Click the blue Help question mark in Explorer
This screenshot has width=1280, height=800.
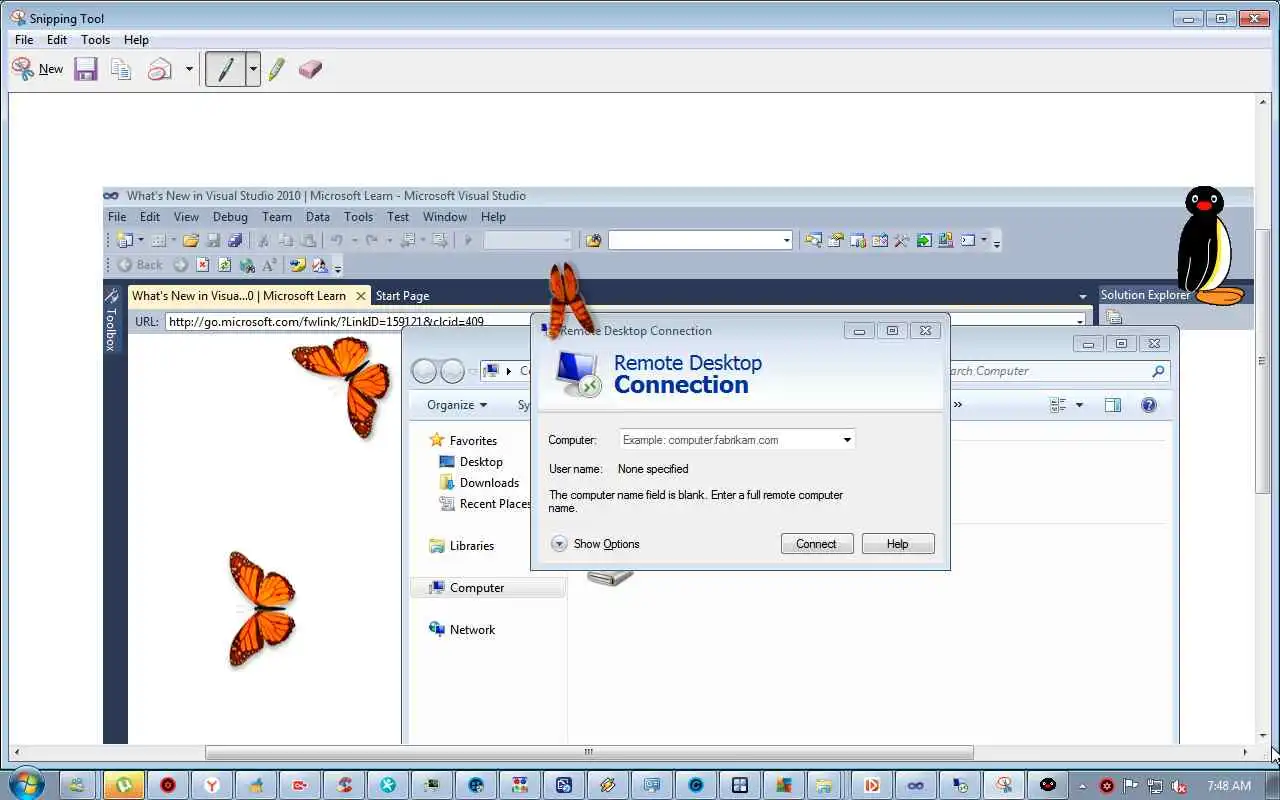1149,405
